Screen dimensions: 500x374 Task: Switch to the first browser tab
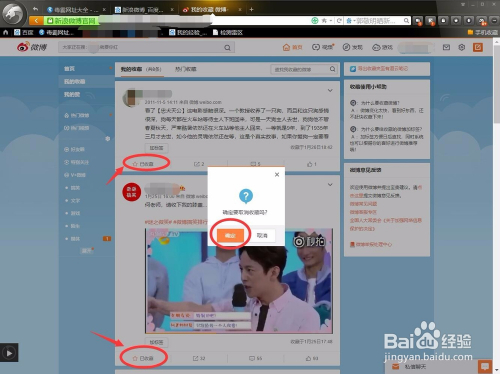[x=76, y=10]
